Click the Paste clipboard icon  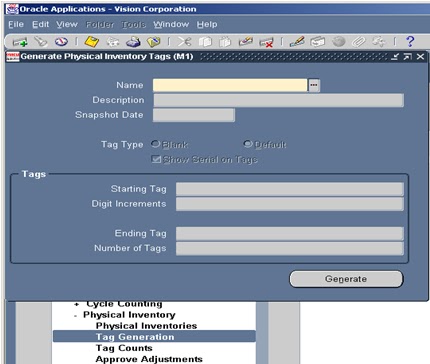tap(225, 42)
